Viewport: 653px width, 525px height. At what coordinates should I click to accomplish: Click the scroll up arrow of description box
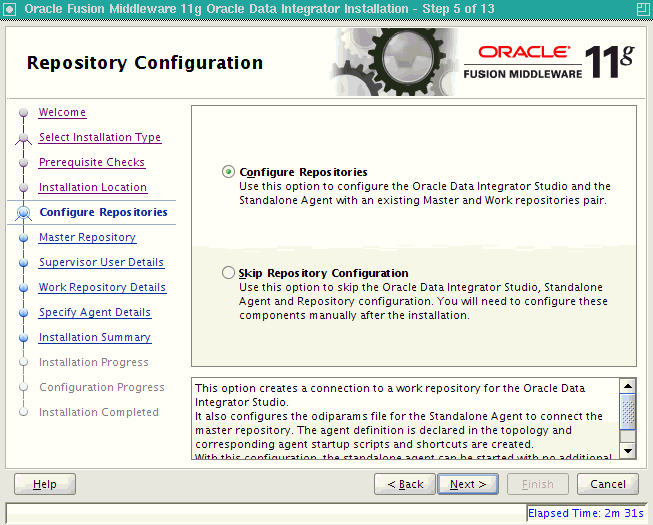[x=628, y=386]
